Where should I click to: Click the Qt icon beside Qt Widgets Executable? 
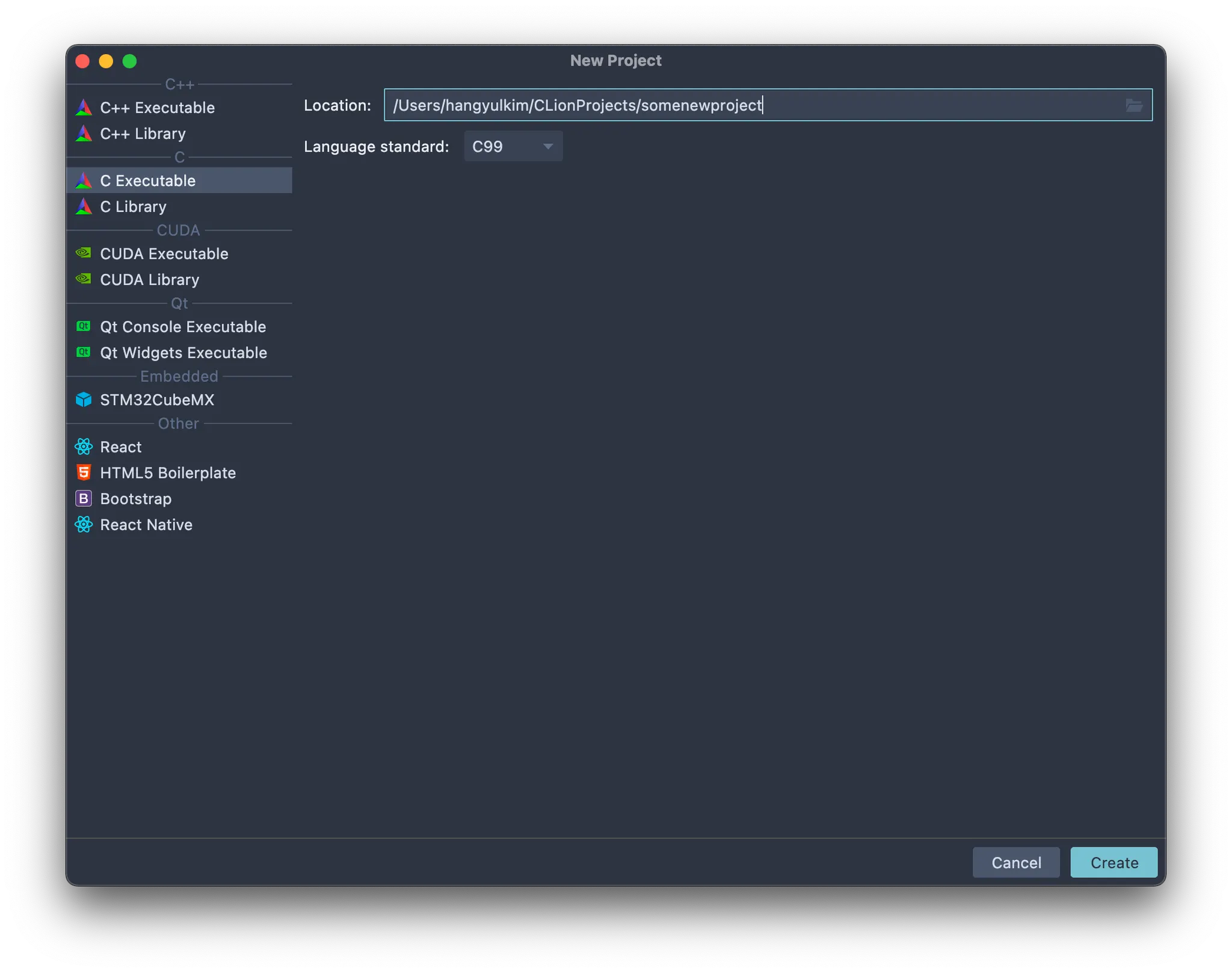click(x=84, y=352)
